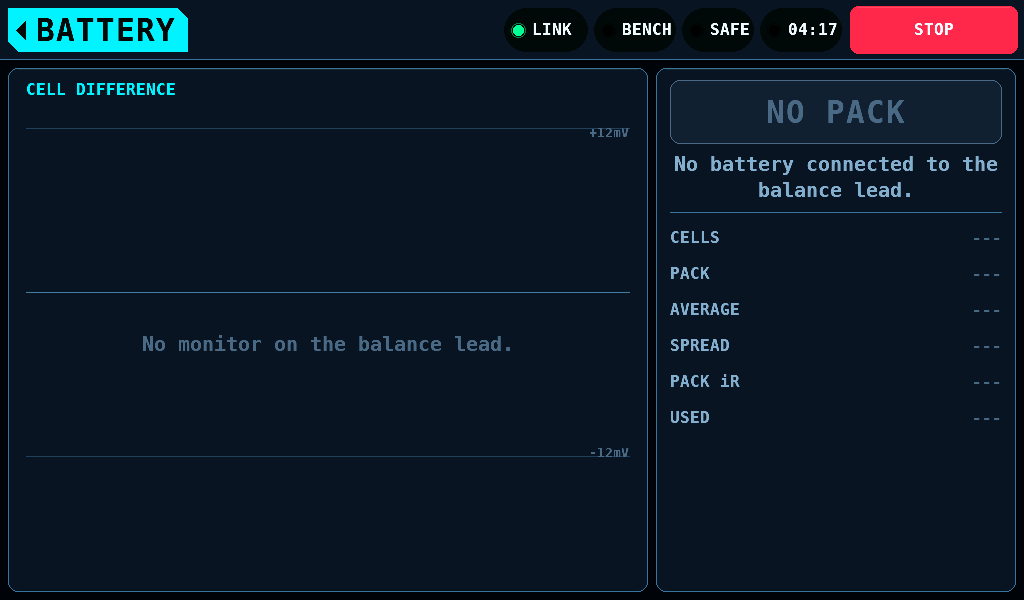Select the LINK status indicator
The height and width of the screenshot is (600, 1024).
point(545,30)
